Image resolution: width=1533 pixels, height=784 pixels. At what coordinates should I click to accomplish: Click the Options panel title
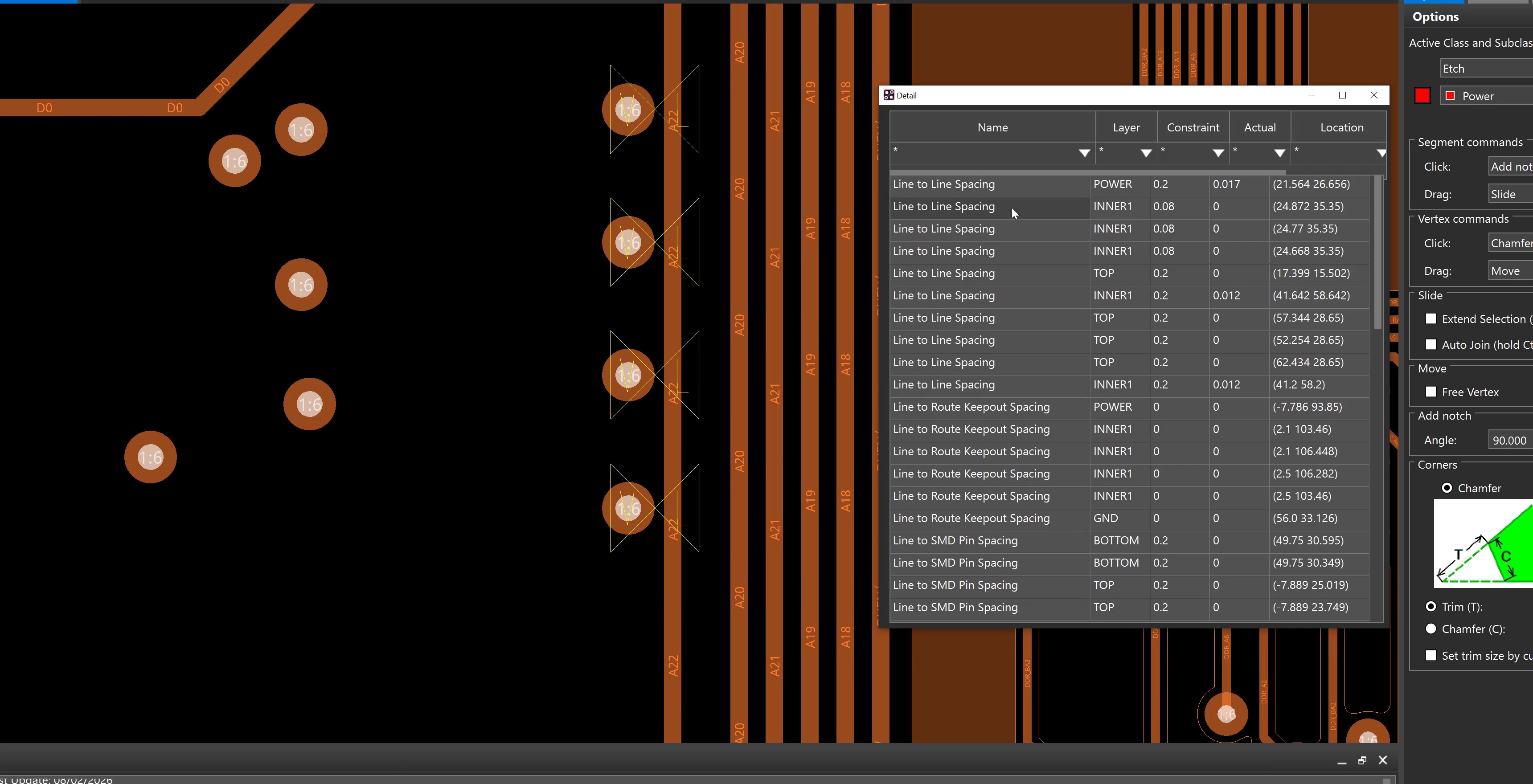tap(1435, 16)
